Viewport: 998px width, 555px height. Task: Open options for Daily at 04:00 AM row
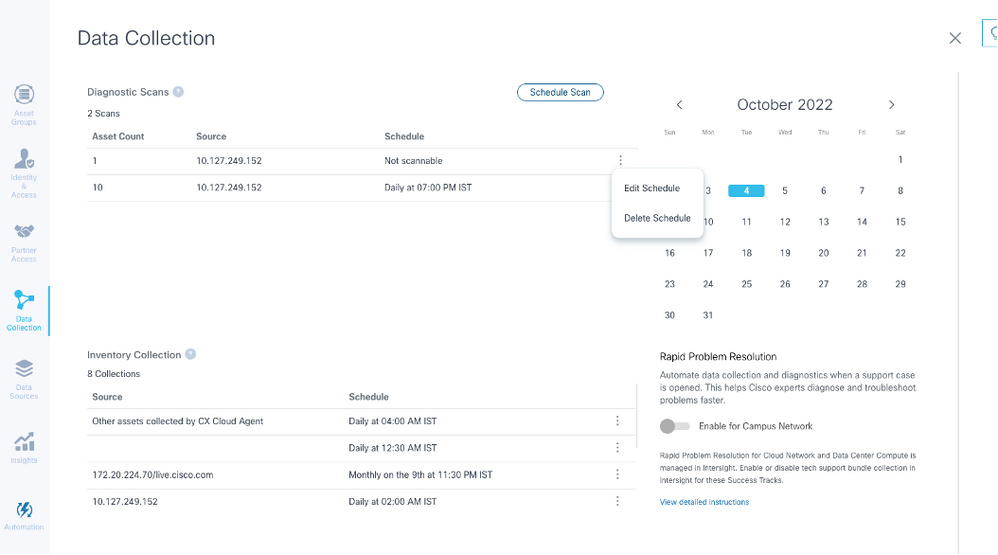point(617,421)
